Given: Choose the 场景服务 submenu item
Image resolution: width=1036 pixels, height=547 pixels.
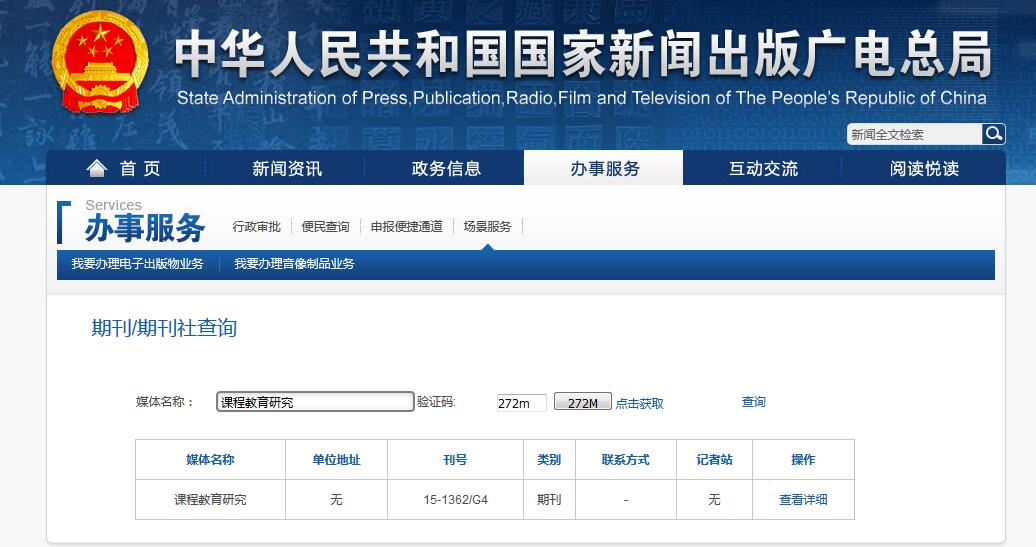Looking at the screenshot, I should click(x=487, y=227).
